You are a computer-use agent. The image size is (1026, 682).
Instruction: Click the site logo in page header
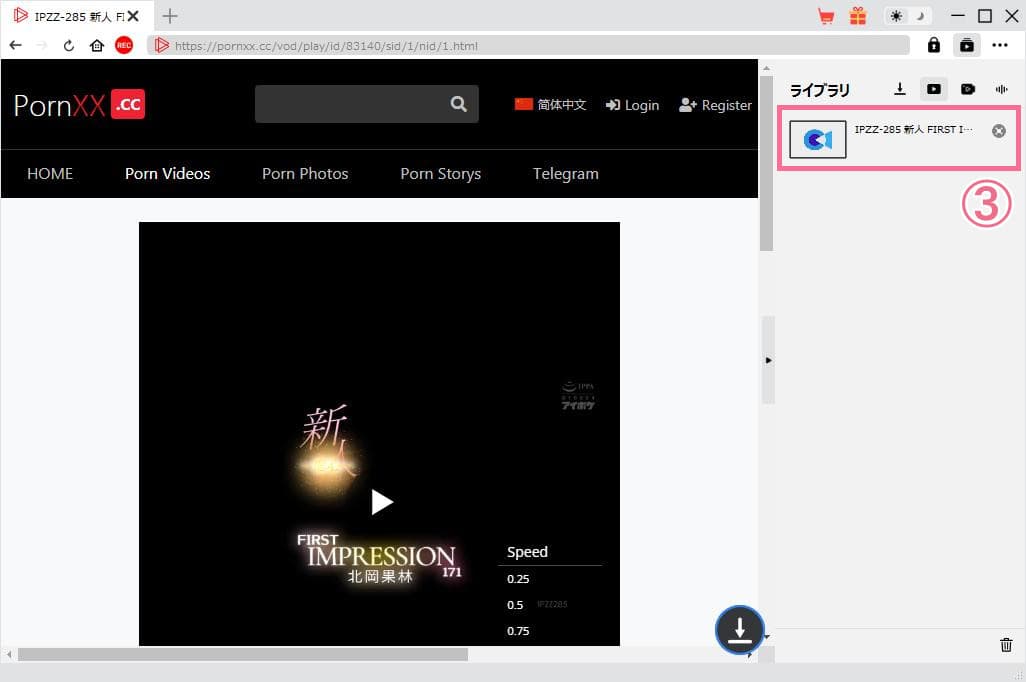[x=79, y=105]
